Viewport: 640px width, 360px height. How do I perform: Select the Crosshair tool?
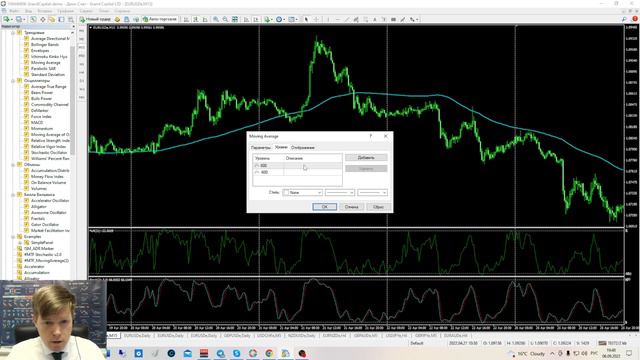(x=316, y=19)
